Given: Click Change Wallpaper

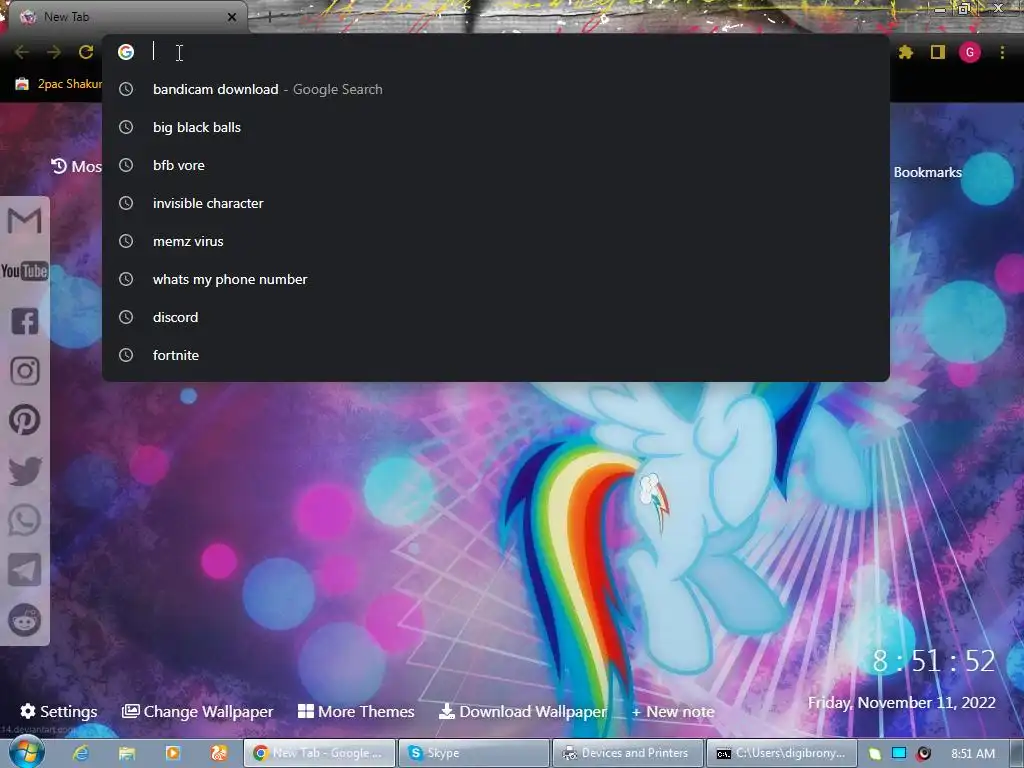Looking at the screenshot, I should point(197,711).
